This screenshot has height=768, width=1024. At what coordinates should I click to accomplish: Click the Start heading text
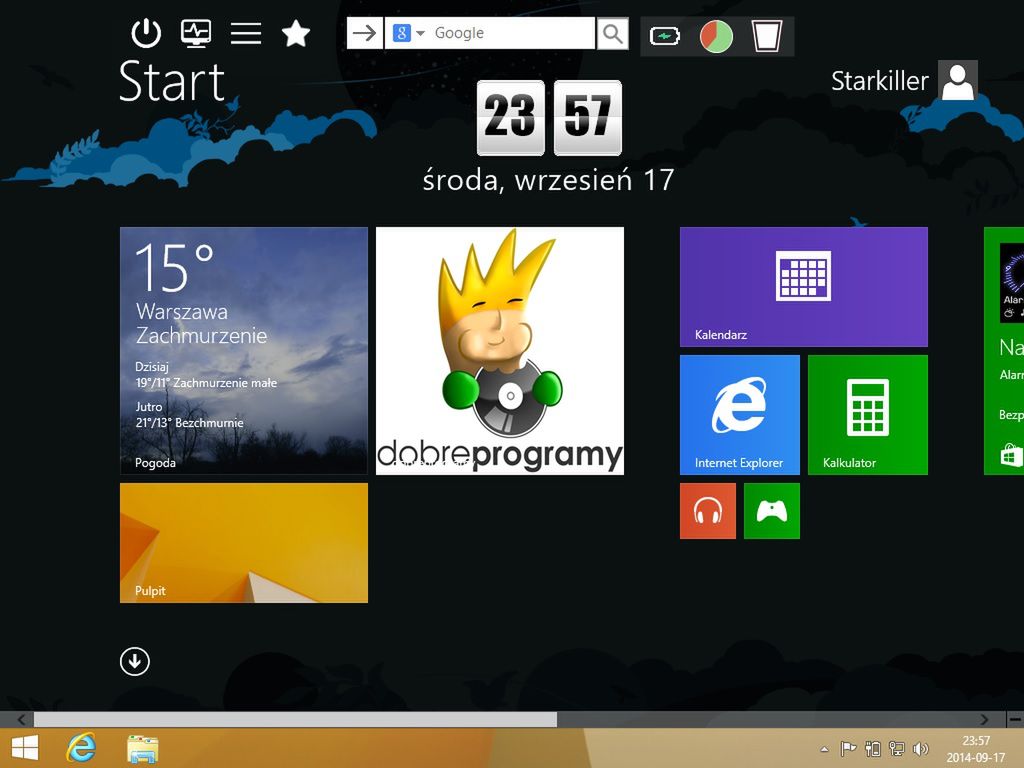[x=172, y=82]
